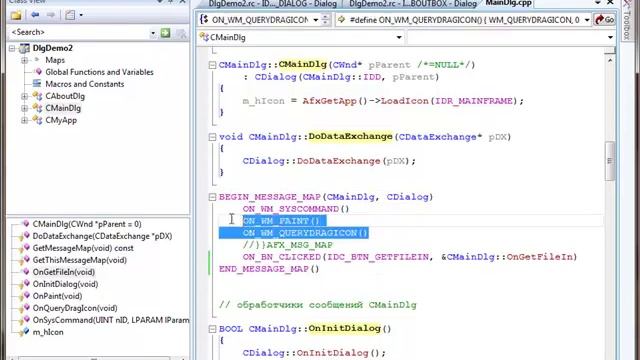Screen dimensions: 640x360
Task: Expand the CMainDlg class node
Action: (x=24, y=108)
